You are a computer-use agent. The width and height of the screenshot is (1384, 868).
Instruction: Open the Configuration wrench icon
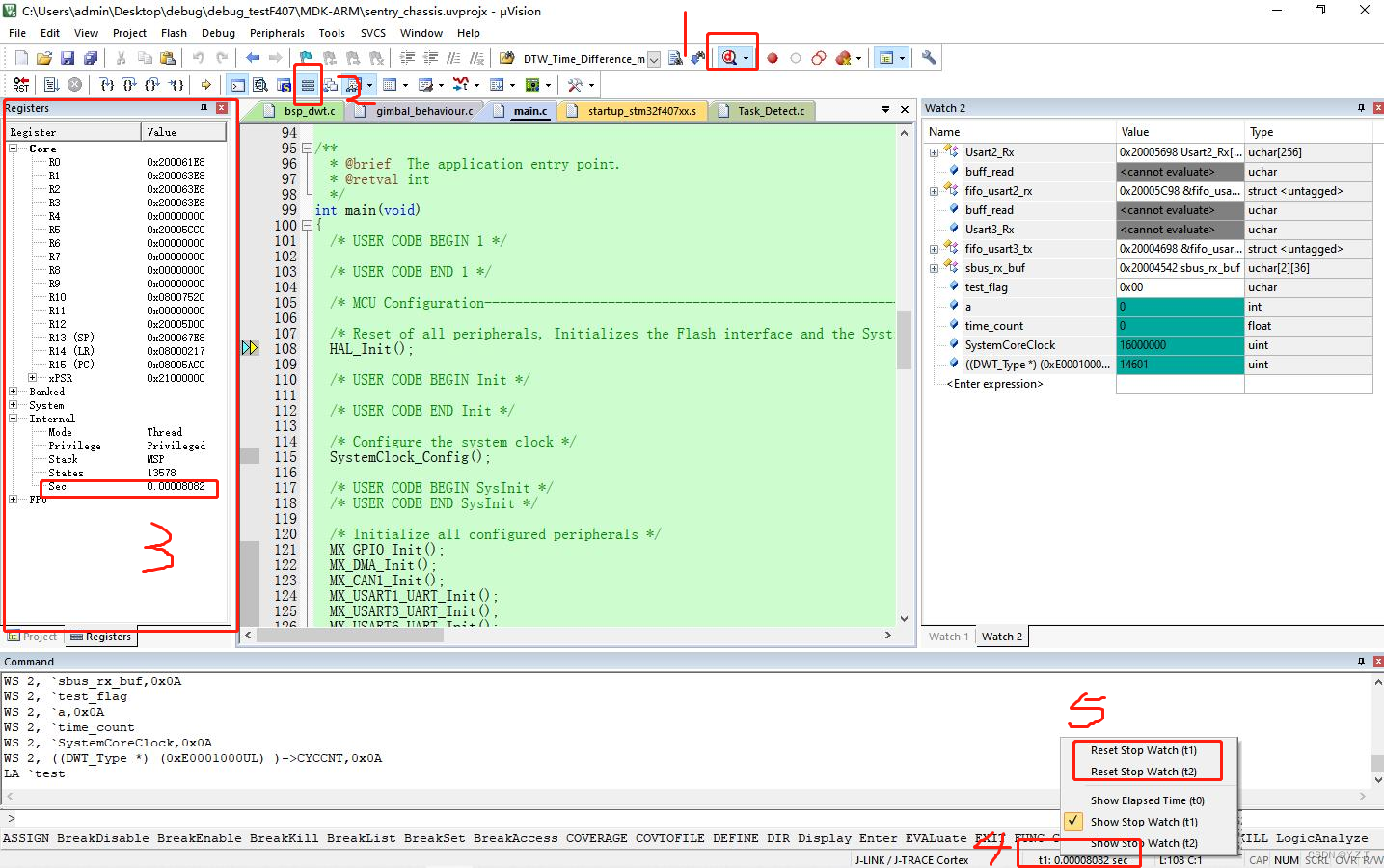(x=929, y=58)
